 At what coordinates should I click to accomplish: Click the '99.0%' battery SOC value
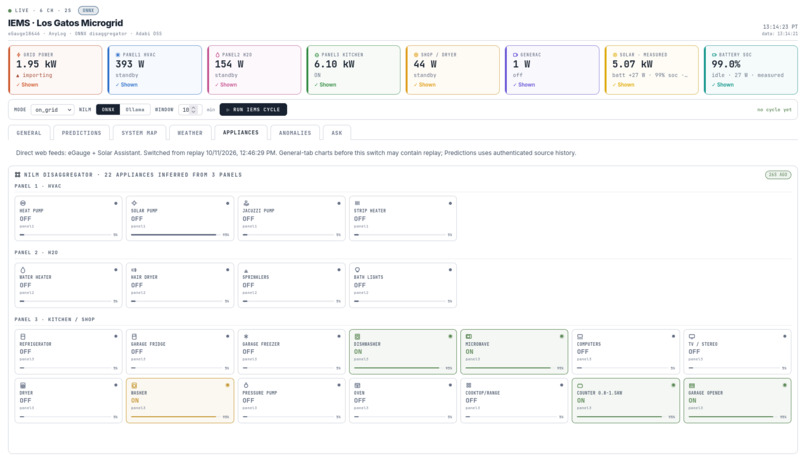(x=726, y=64)
